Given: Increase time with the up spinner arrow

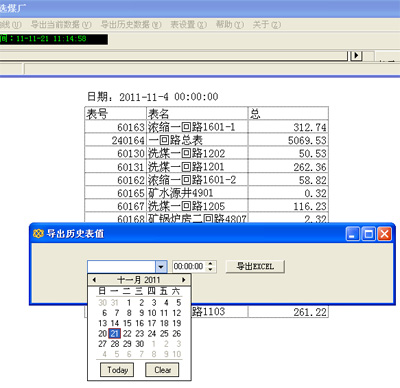Looking at the screenshot, I should [210, 264].
